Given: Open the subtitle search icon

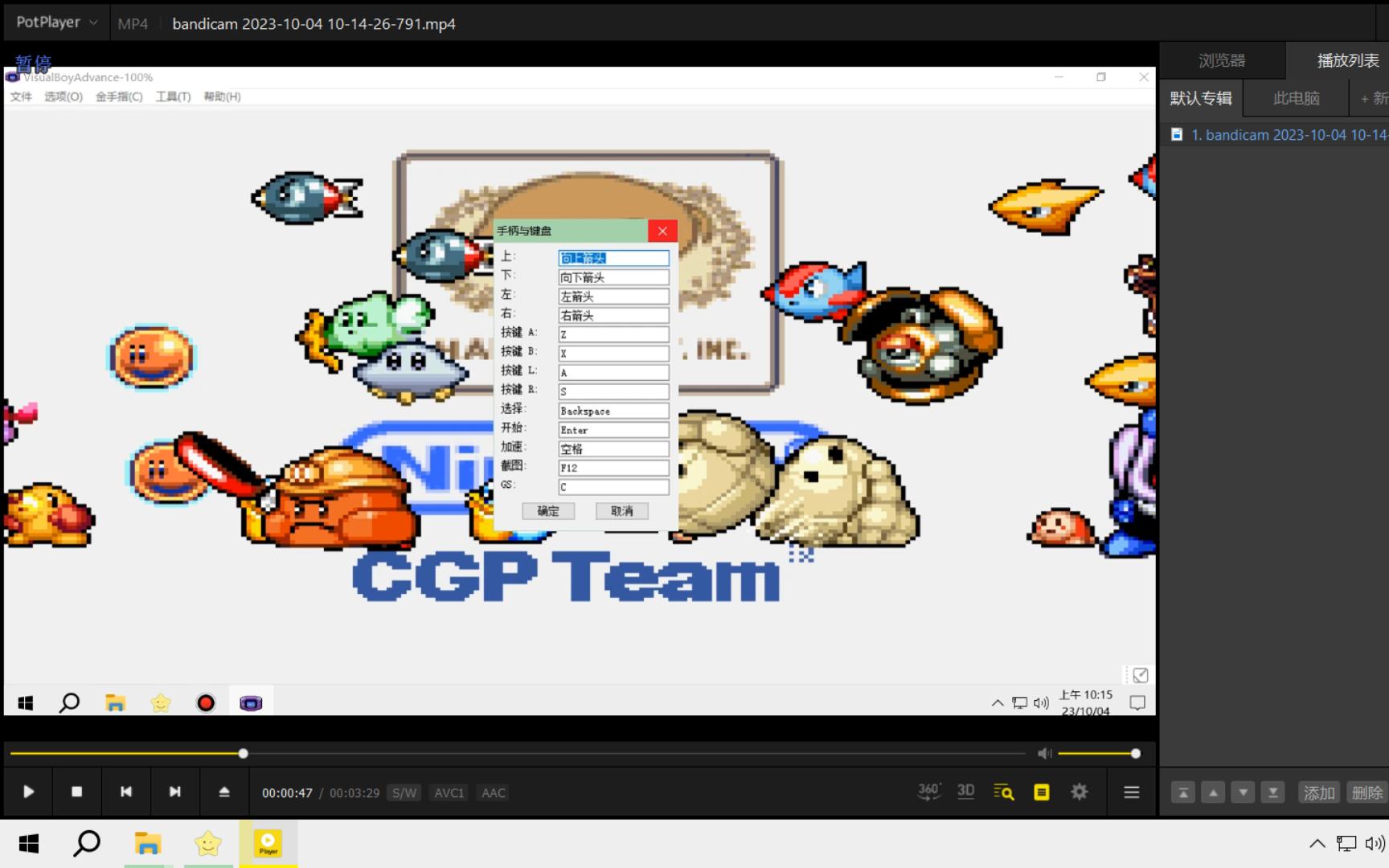Looking at the screenshot, I should click(x=1003, y=792).
